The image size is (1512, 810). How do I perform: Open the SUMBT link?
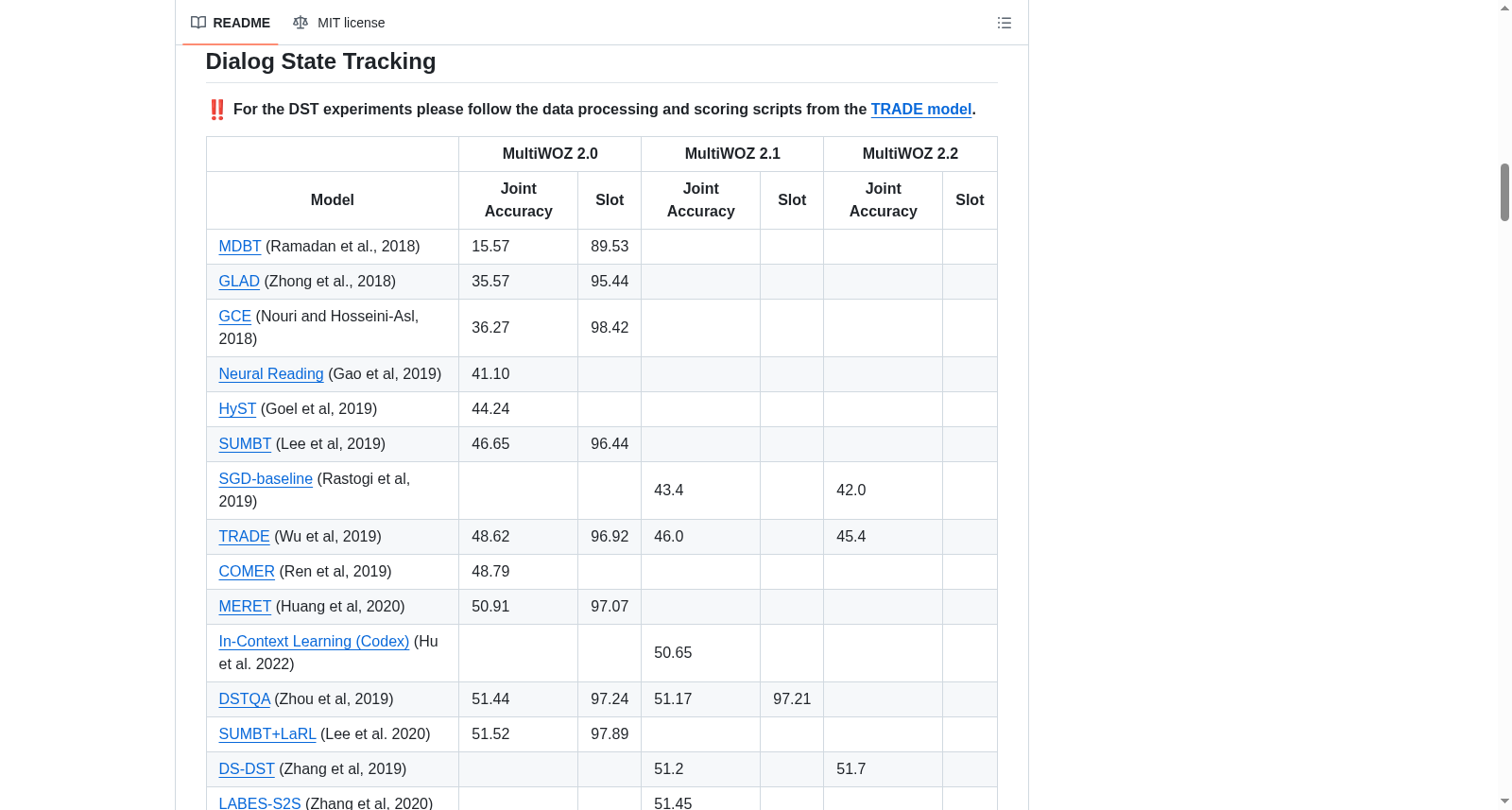click(x=245, y=444)
